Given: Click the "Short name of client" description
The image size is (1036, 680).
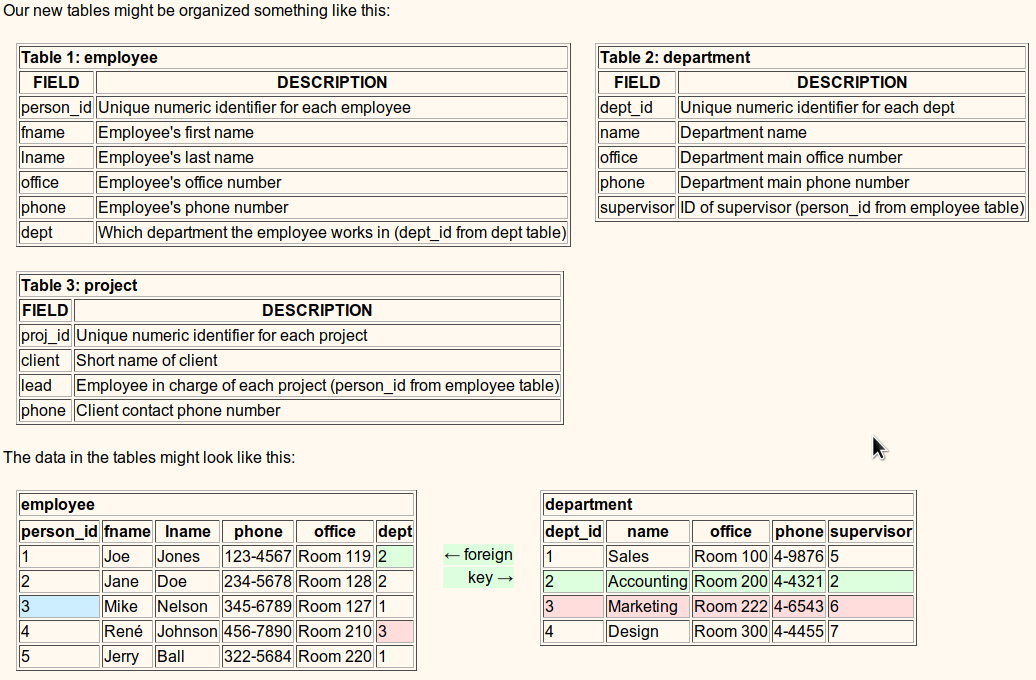Looking at the screenshot, I should pyautogui.click(x=147, y=361).
